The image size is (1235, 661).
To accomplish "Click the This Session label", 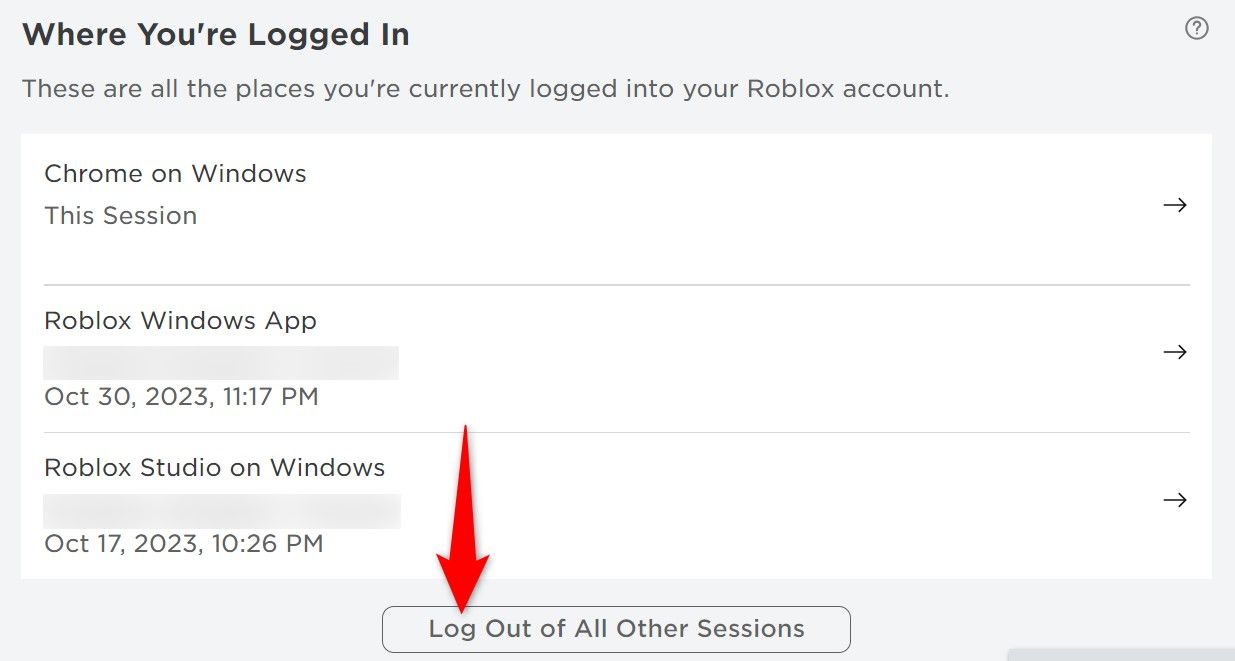I will tap(120, 216).
